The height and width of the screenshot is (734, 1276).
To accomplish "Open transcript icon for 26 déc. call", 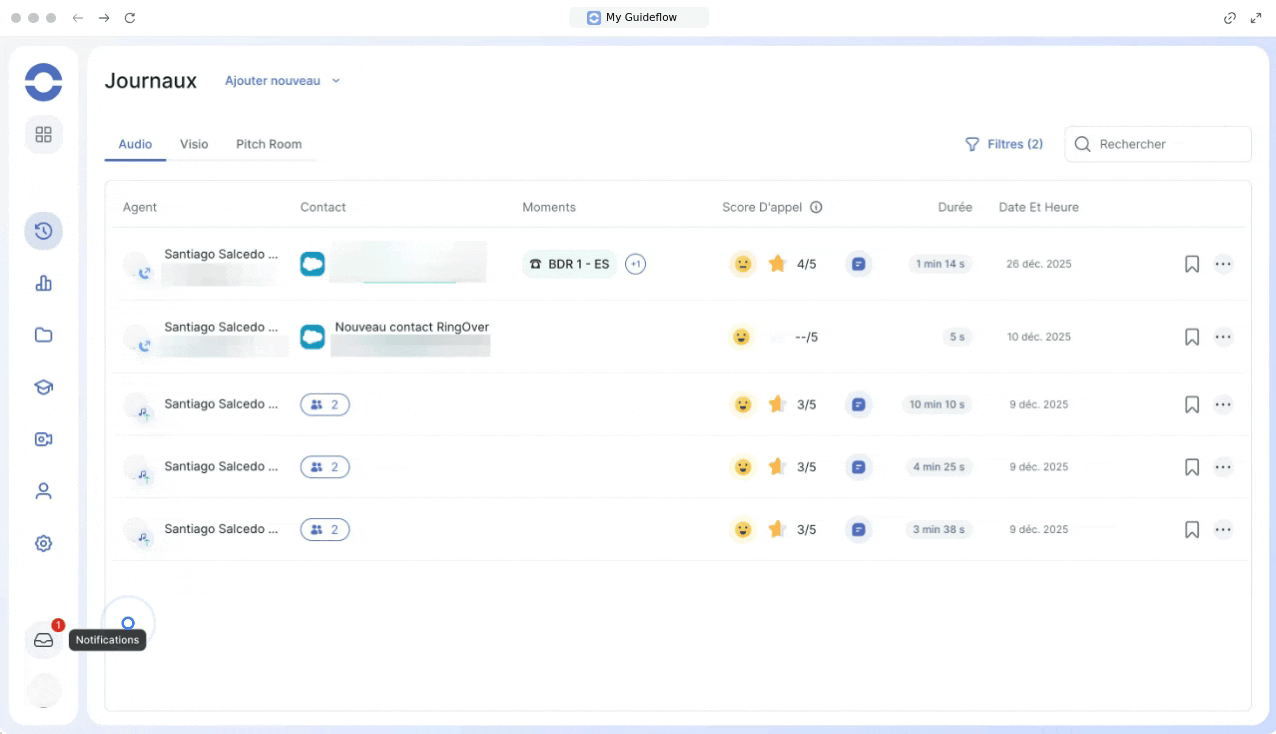I will (x=858, y=264).
